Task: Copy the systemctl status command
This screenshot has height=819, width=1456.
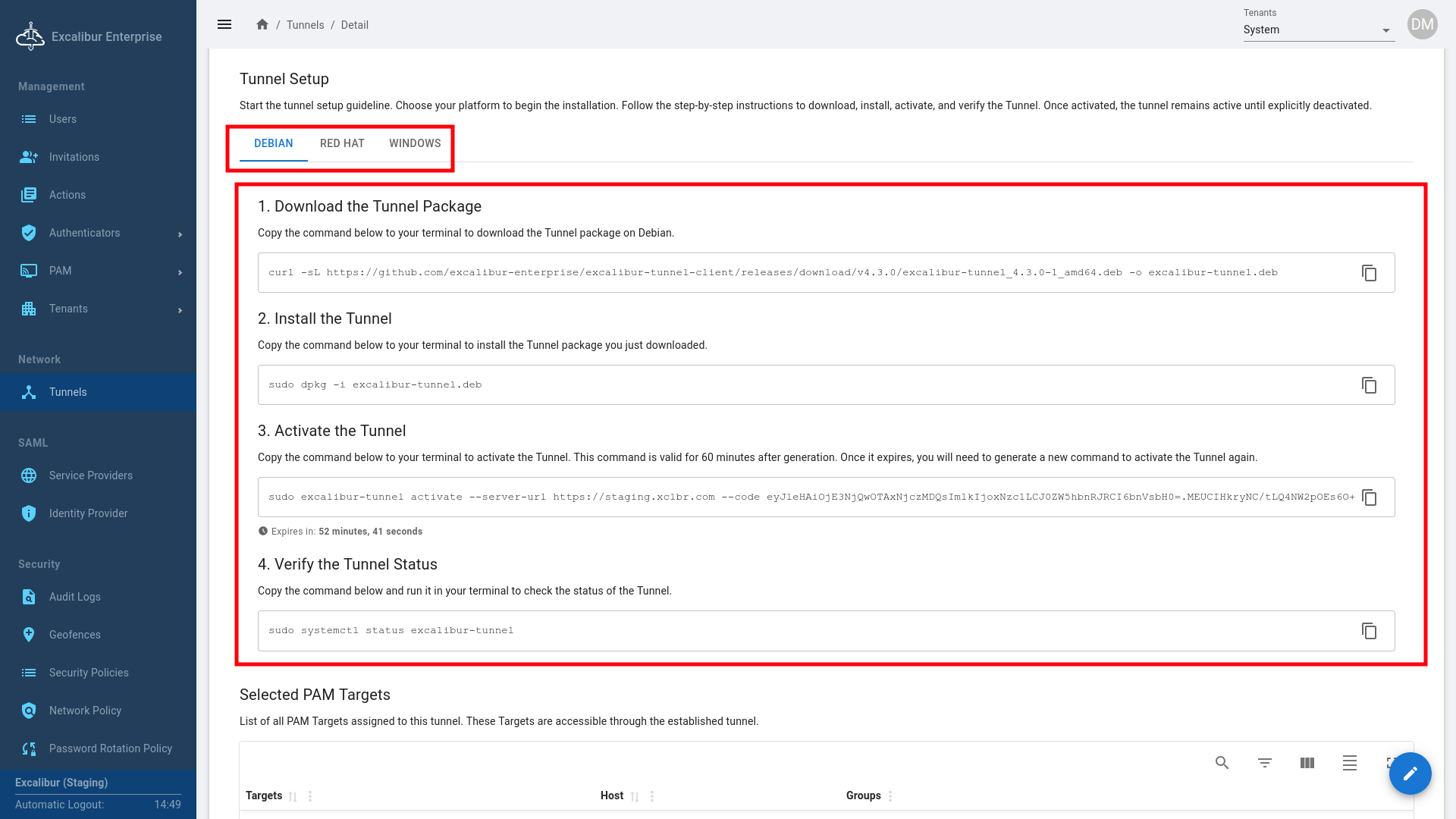Action: pos(1369,631)
